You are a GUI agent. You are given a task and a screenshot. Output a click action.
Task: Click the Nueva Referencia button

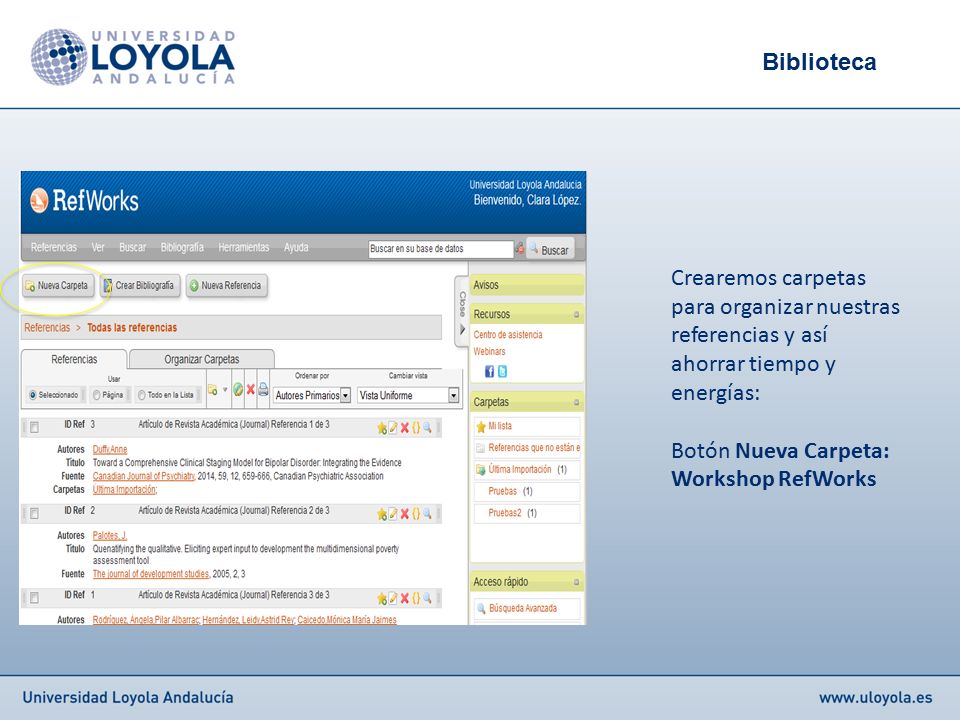[x=227, y=286]
